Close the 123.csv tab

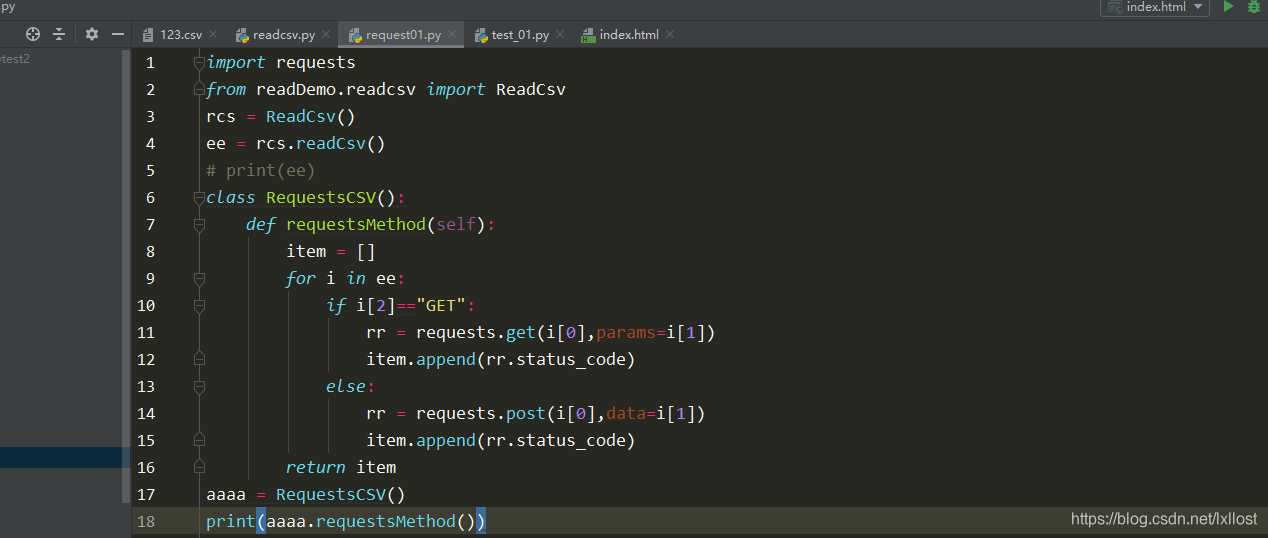212,35
